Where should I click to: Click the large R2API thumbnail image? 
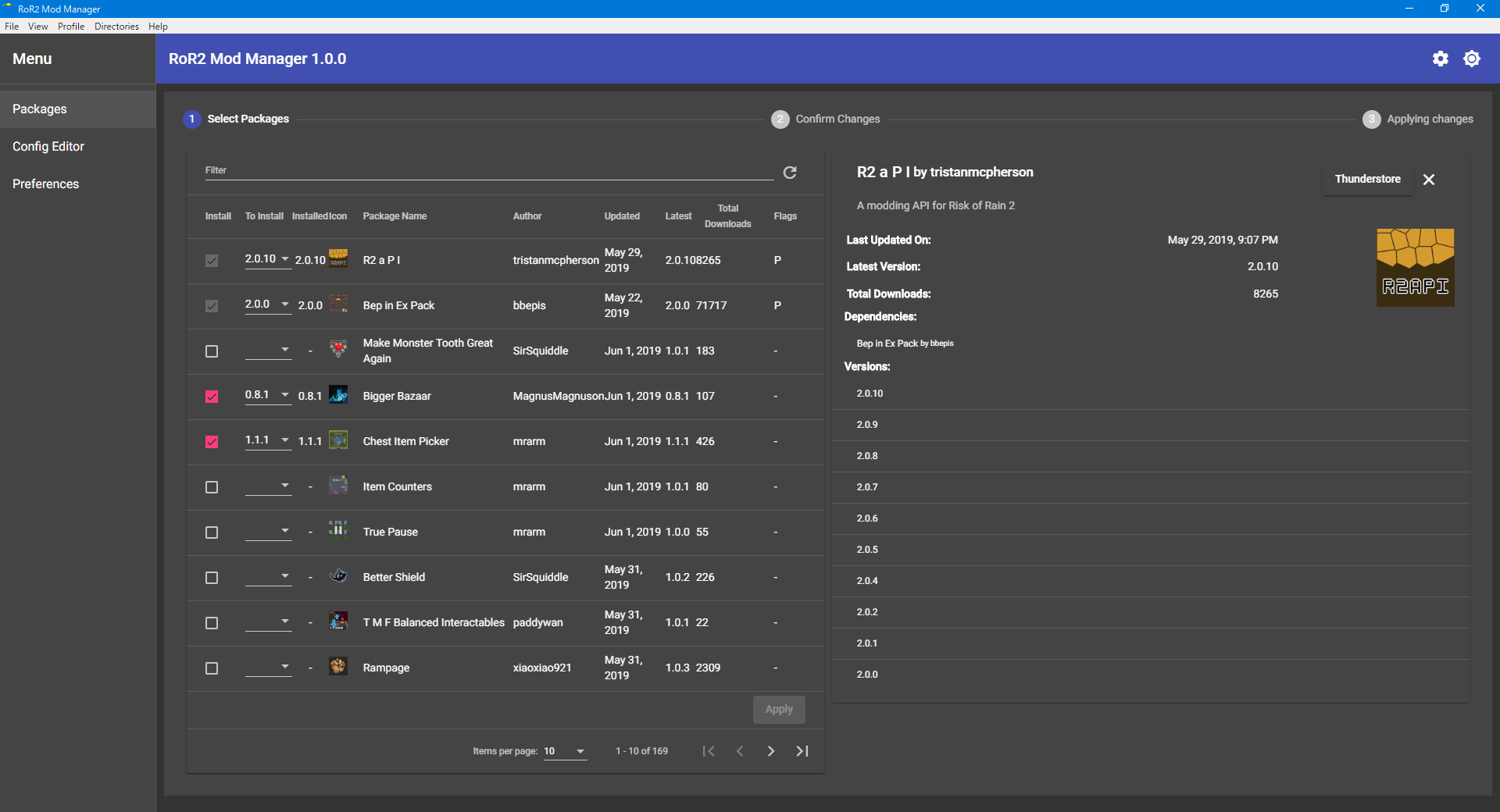(x=1416, y=268)
